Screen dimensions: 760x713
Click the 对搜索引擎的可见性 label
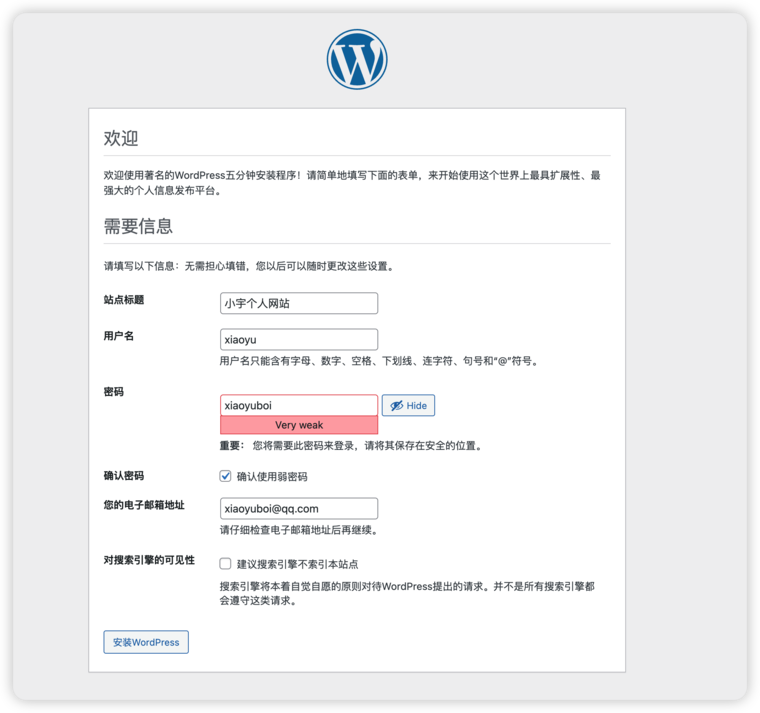pos(149,560)
